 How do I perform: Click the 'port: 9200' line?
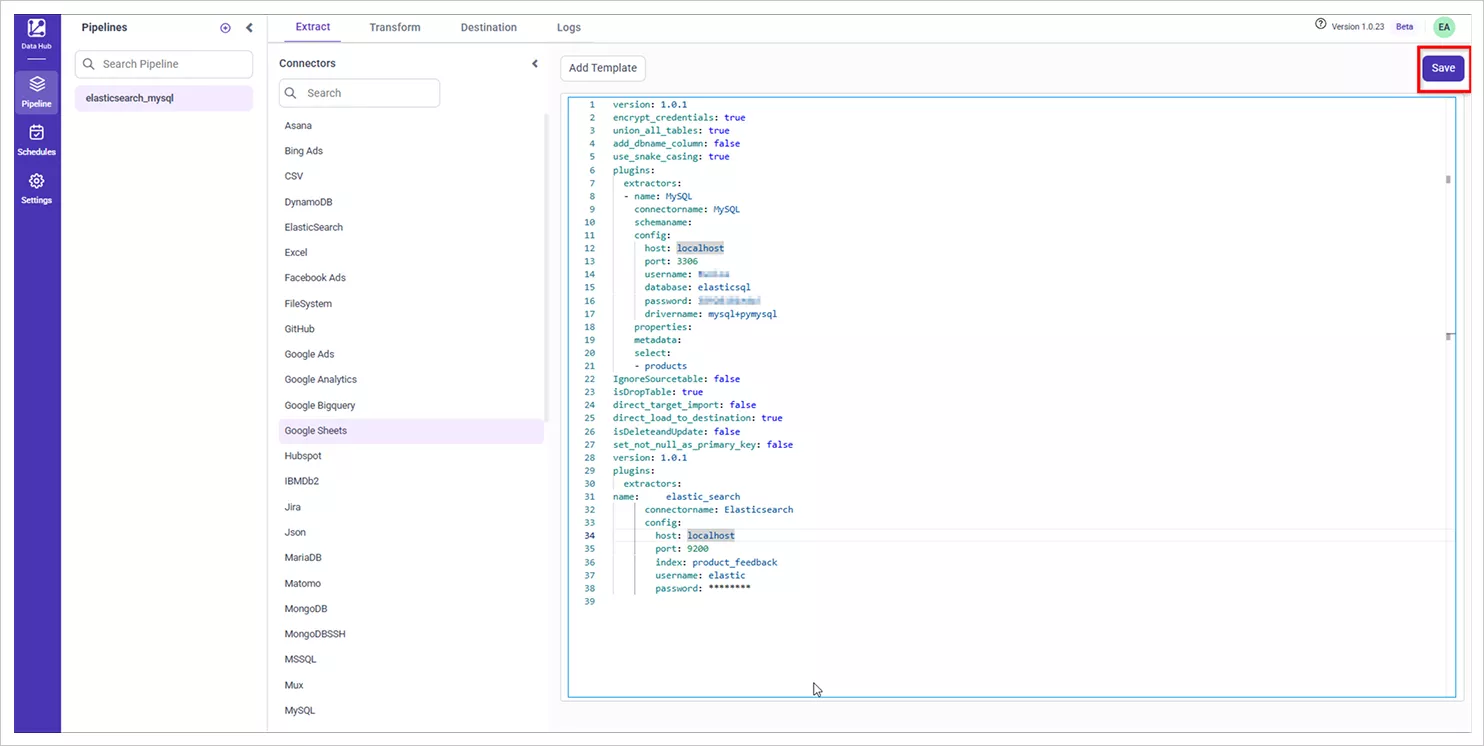click(682, 548)
